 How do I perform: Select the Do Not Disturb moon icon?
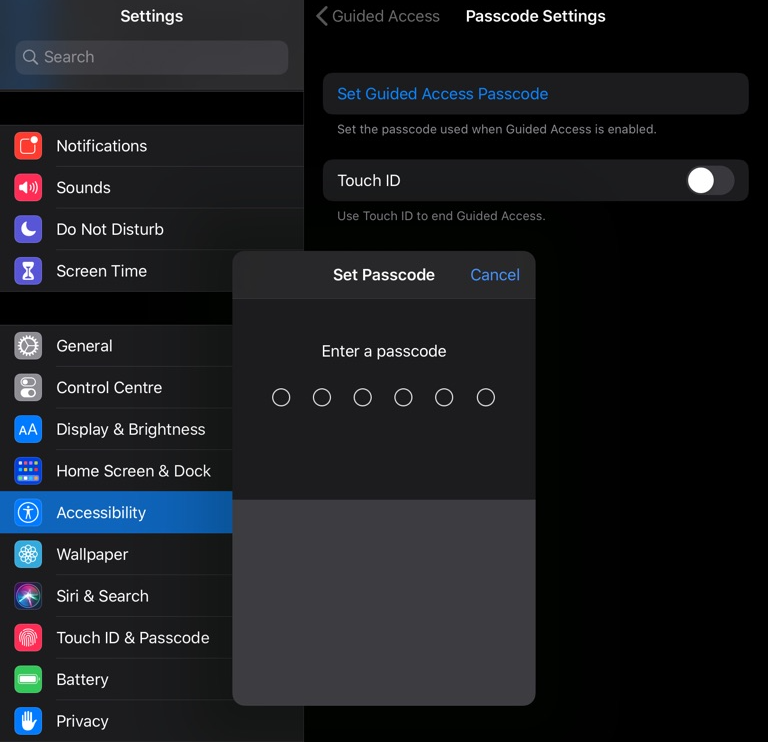[28, 230]
